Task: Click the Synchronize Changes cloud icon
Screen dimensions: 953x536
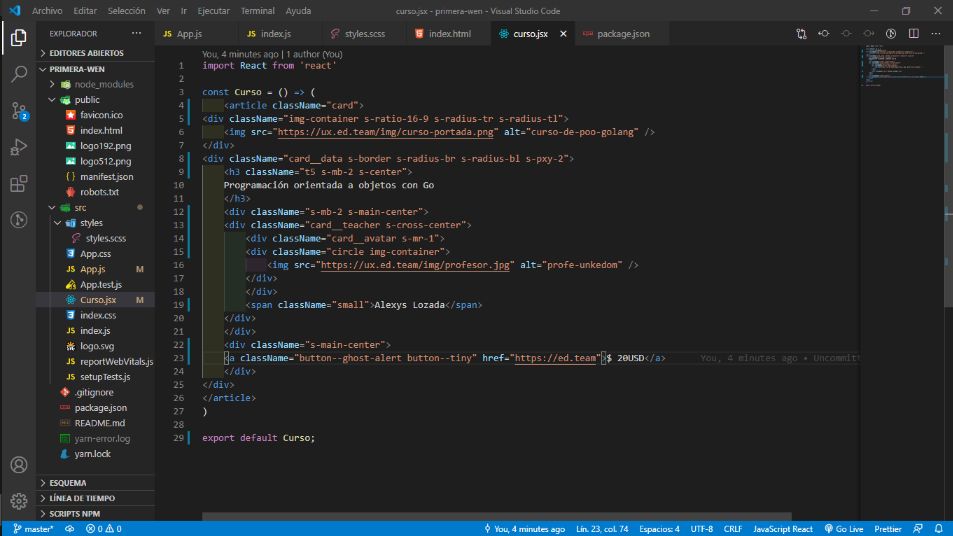Action: tap(70, 529)
